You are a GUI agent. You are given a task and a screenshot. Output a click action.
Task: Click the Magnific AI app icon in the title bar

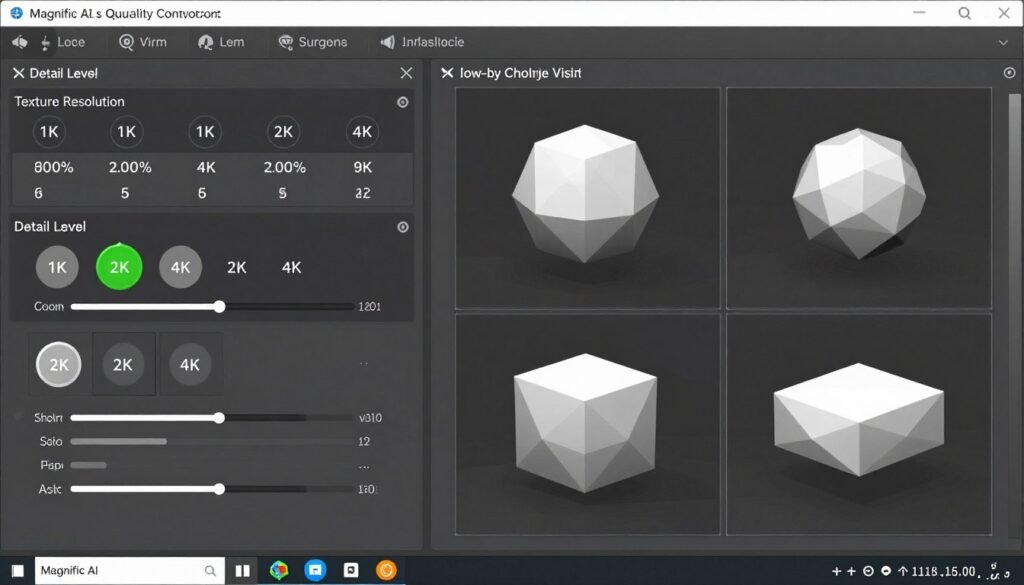point(16,13)
